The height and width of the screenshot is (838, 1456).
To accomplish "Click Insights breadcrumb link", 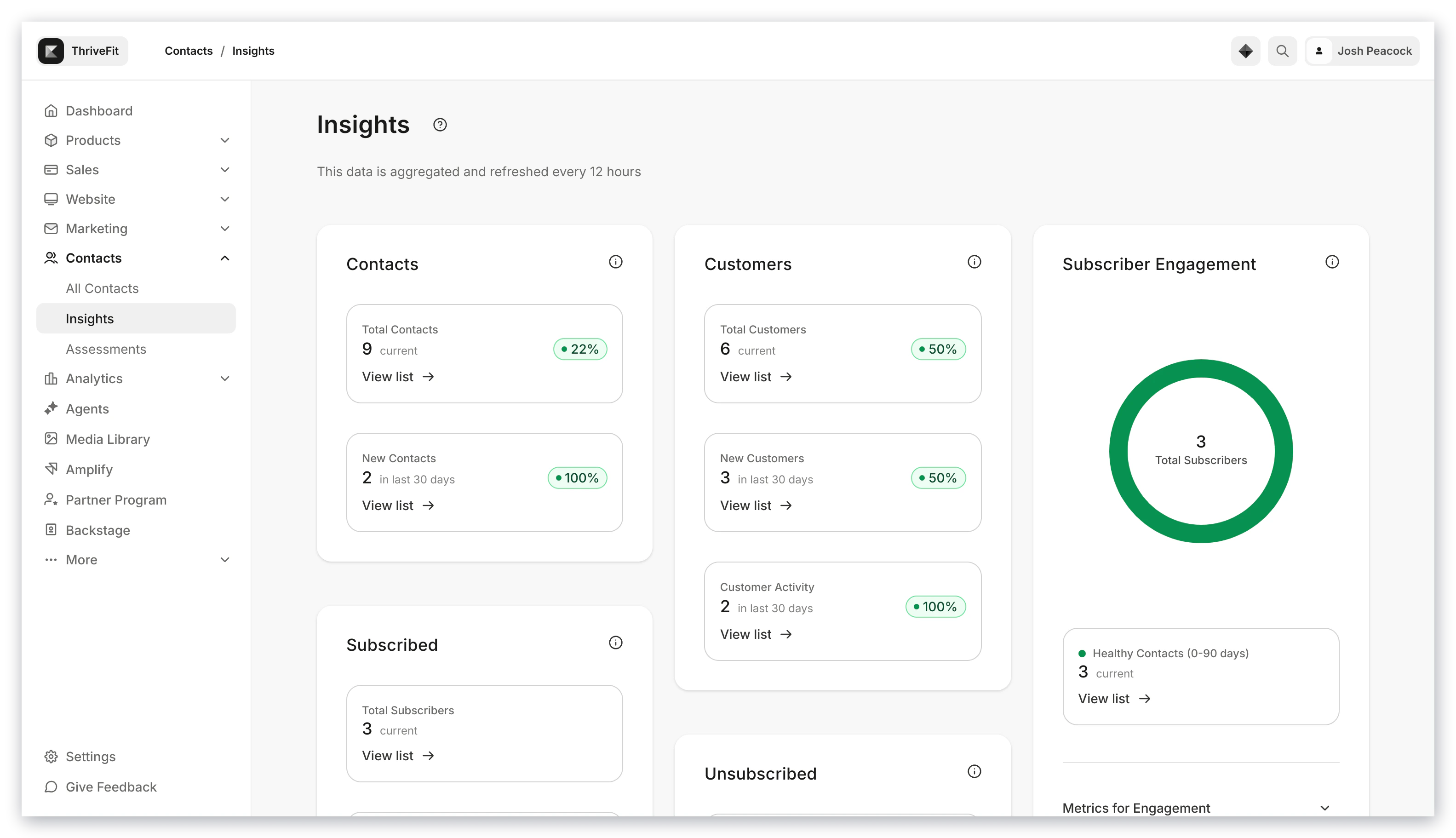I will tap(253, 51).
